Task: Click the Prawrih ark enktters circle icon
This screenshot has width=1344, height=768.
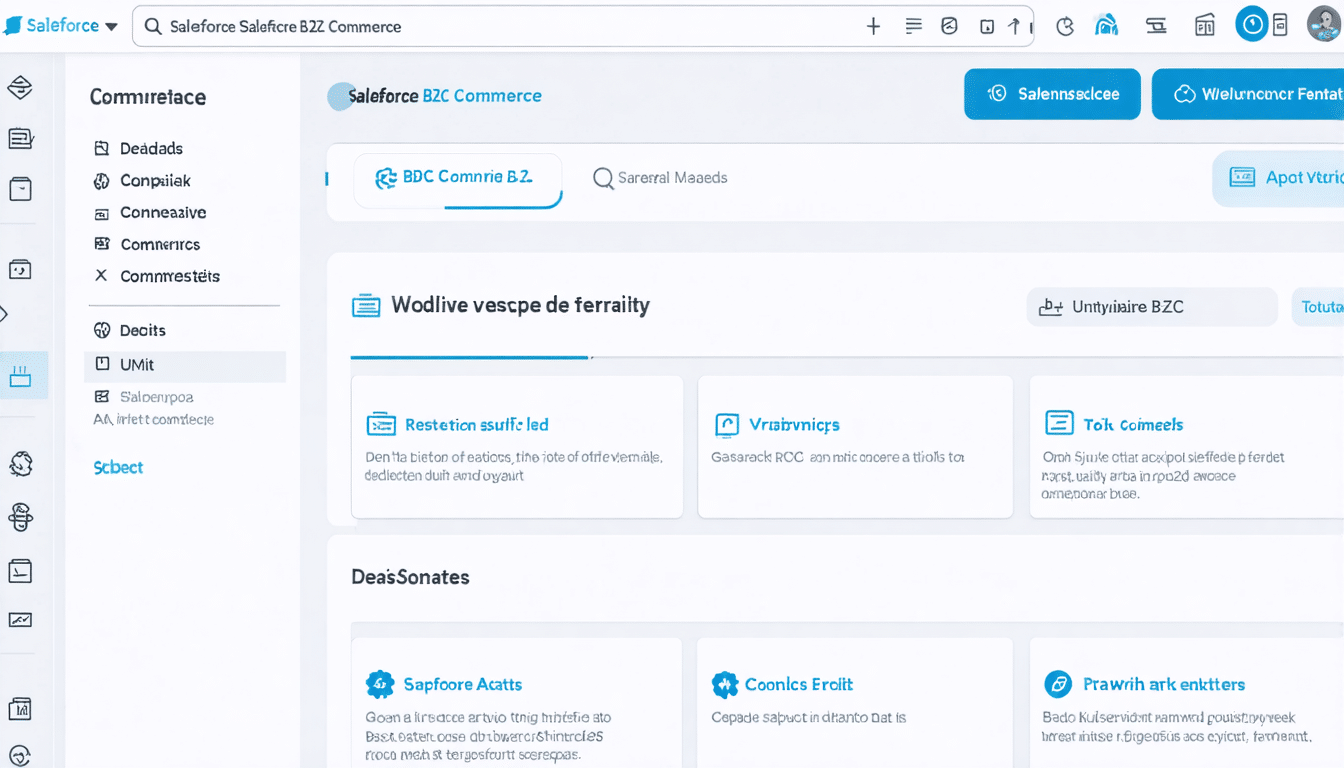Action: click(x=1057, y=685)
